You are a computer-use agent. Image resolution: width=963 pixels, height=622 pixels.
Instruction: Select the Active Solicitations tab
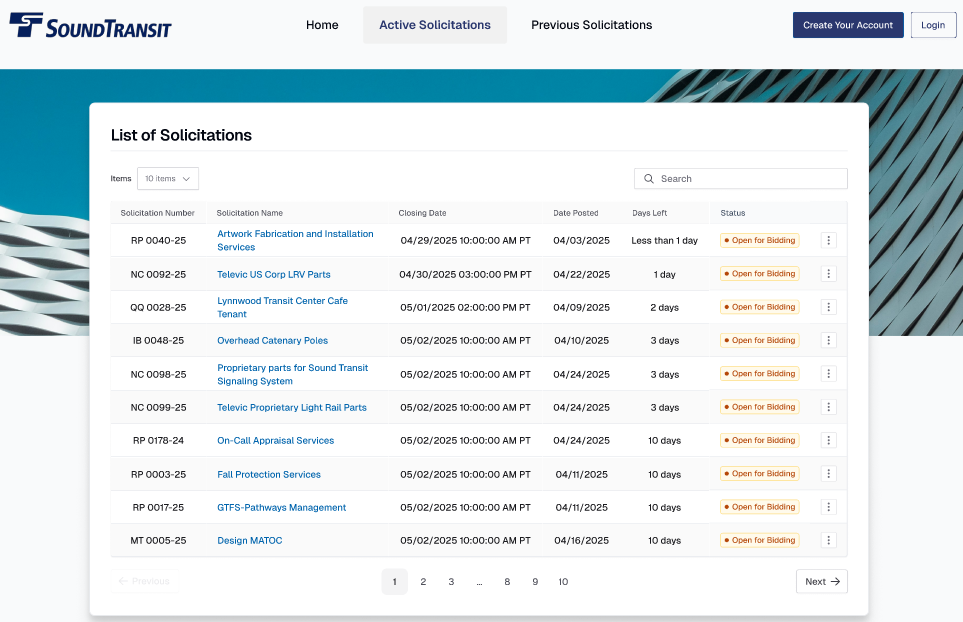(434, 25)
